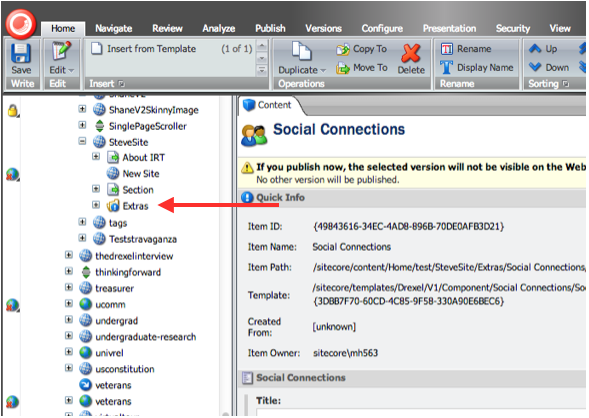This screenshot has height=418, width=589.
Task: Switch to the Versions ribbon tab
Action: 323,29
